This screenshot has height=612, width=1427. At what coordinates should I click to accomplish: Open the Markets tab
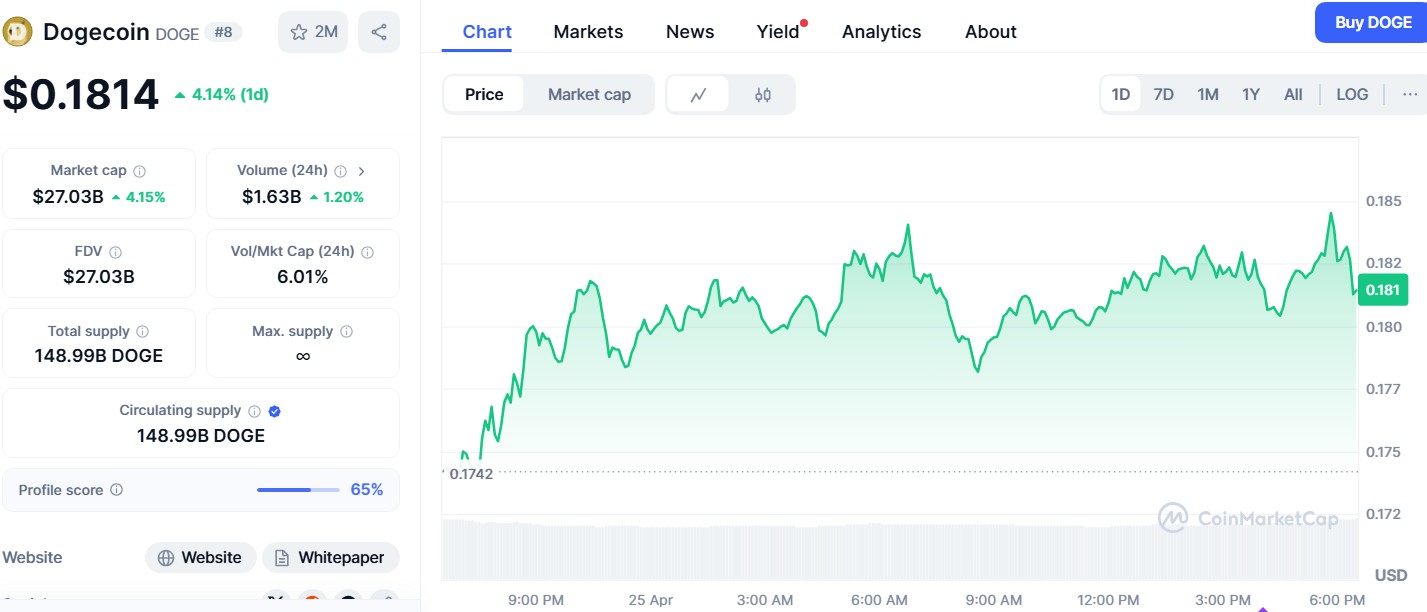[x=588, y=32]
